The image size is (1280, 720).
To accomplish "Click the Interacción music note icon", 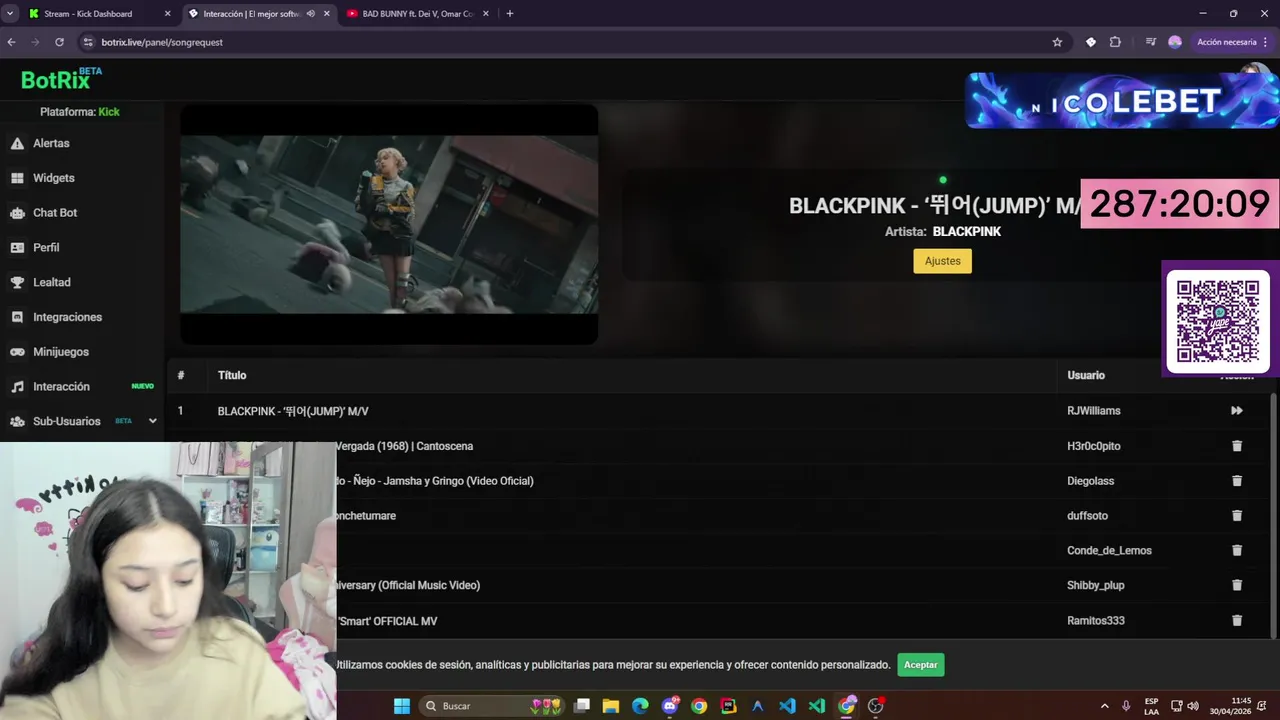I will (x=17, y=386).
